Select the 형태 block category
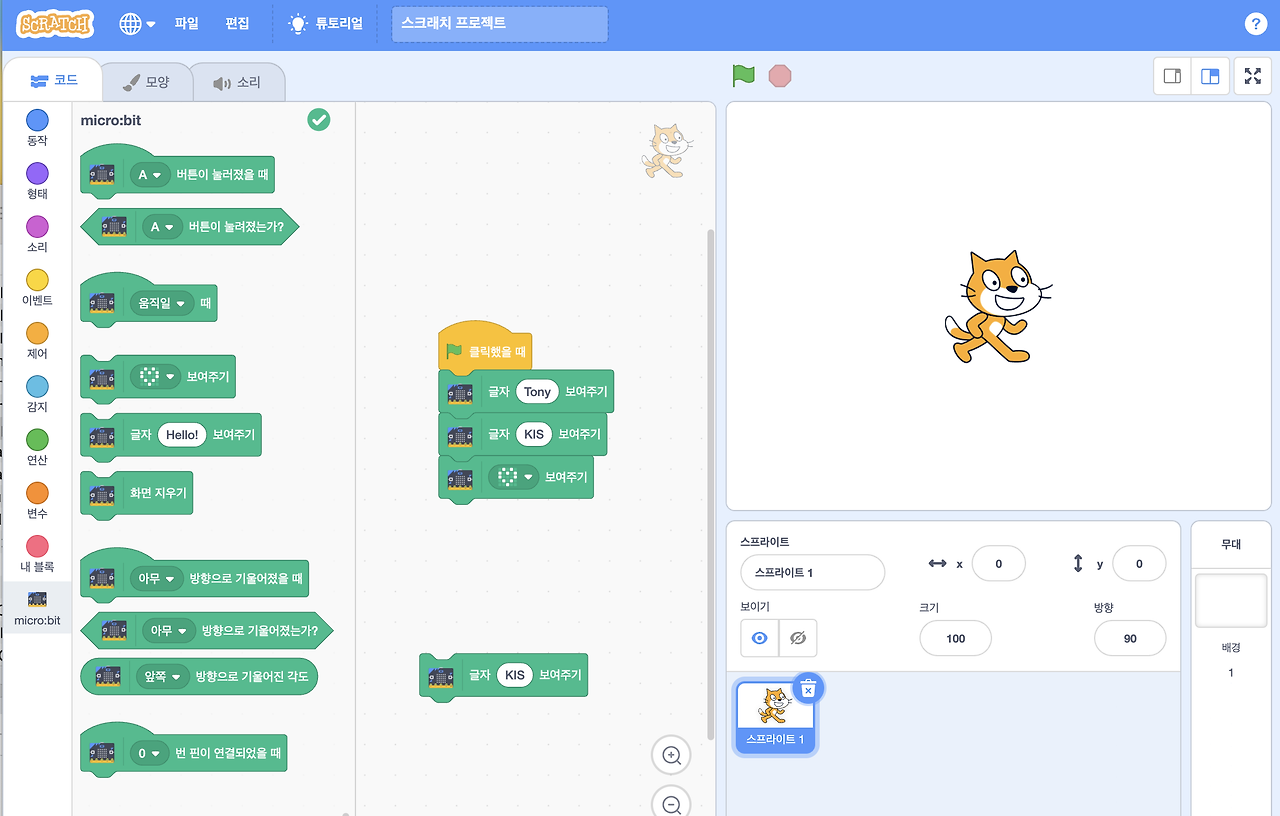This screenshot has width=1280, height=816. 37,182
